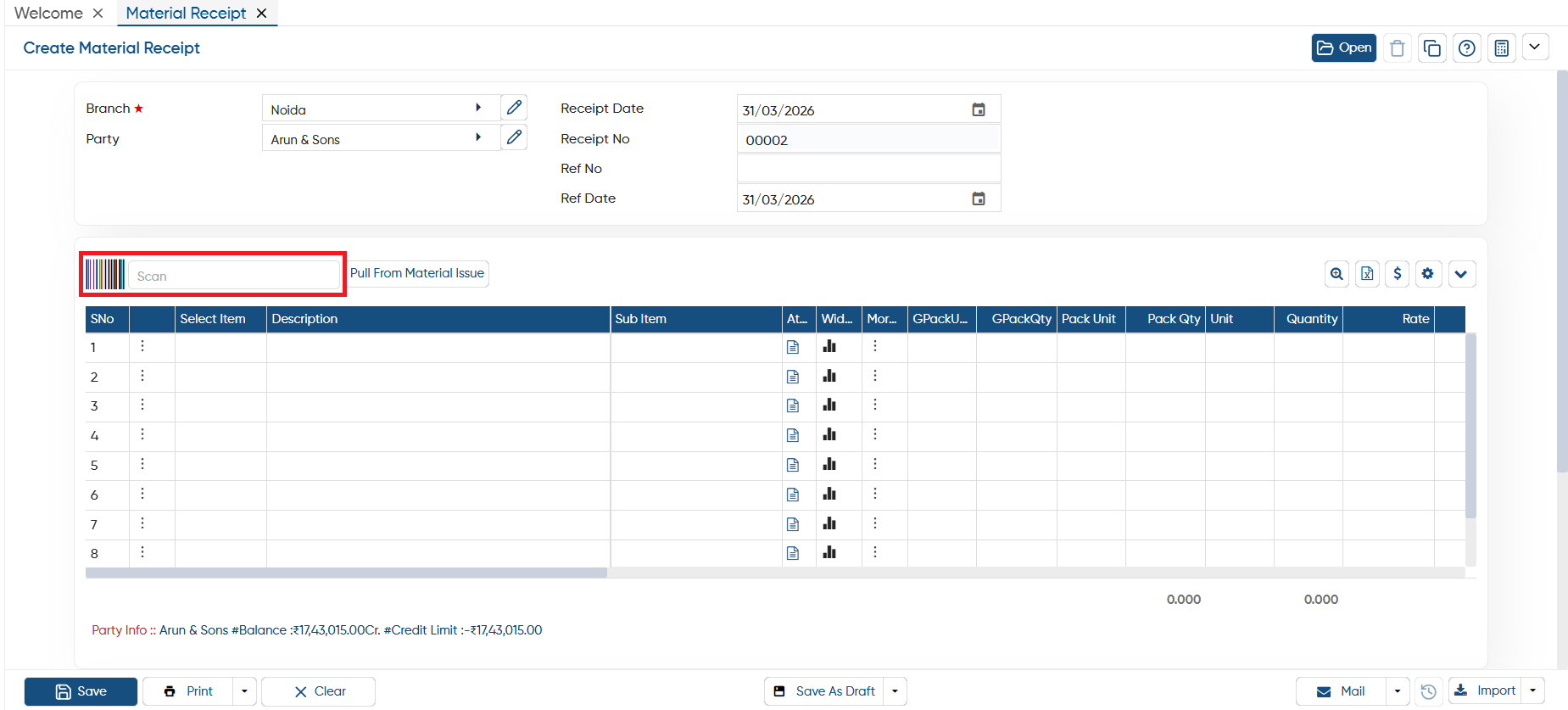Expand the Party dropdown arrow
This screenshot has height=710, width=1568.
478,137
